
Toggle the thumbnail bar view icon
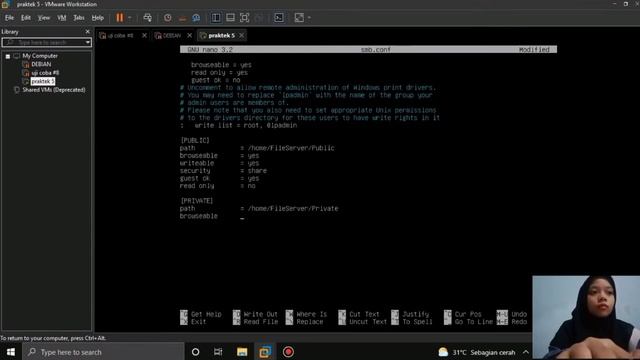[x=230, y=18]
